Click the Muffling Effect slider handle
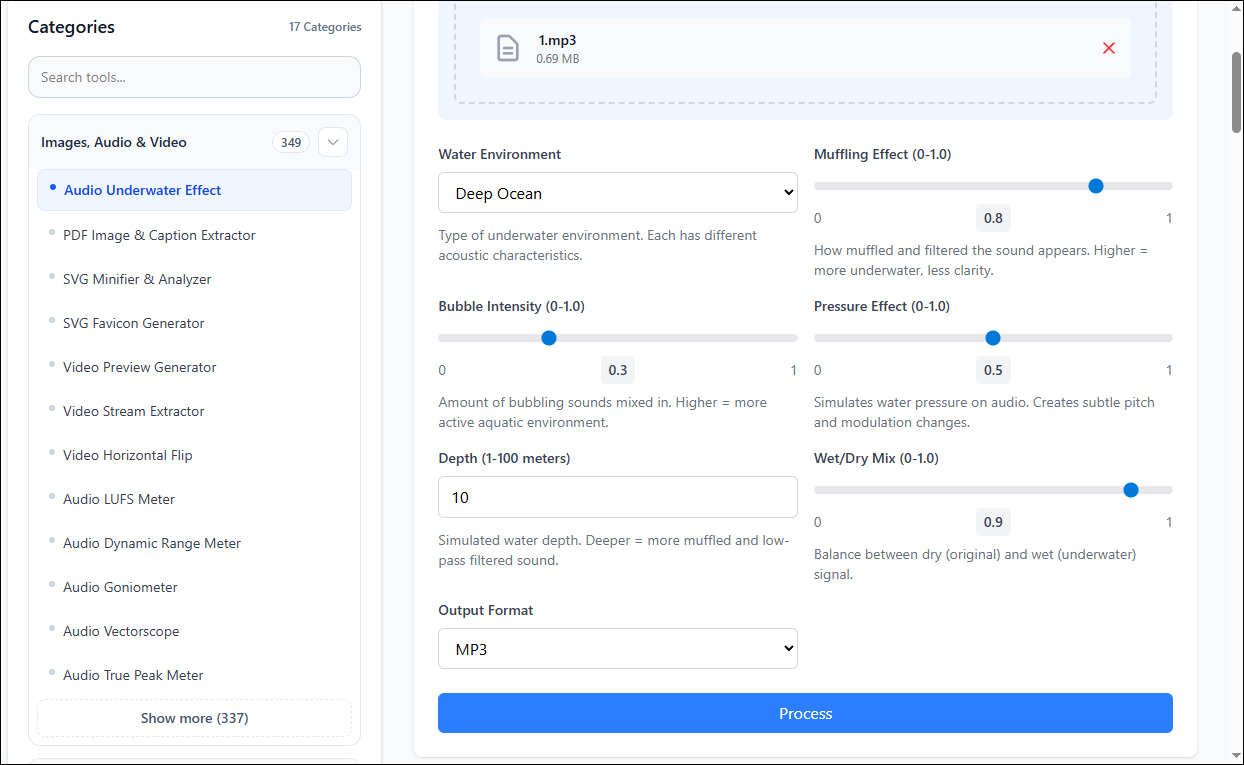Viewport: 1244px width, 765px height. click(x=1095, y=186)
